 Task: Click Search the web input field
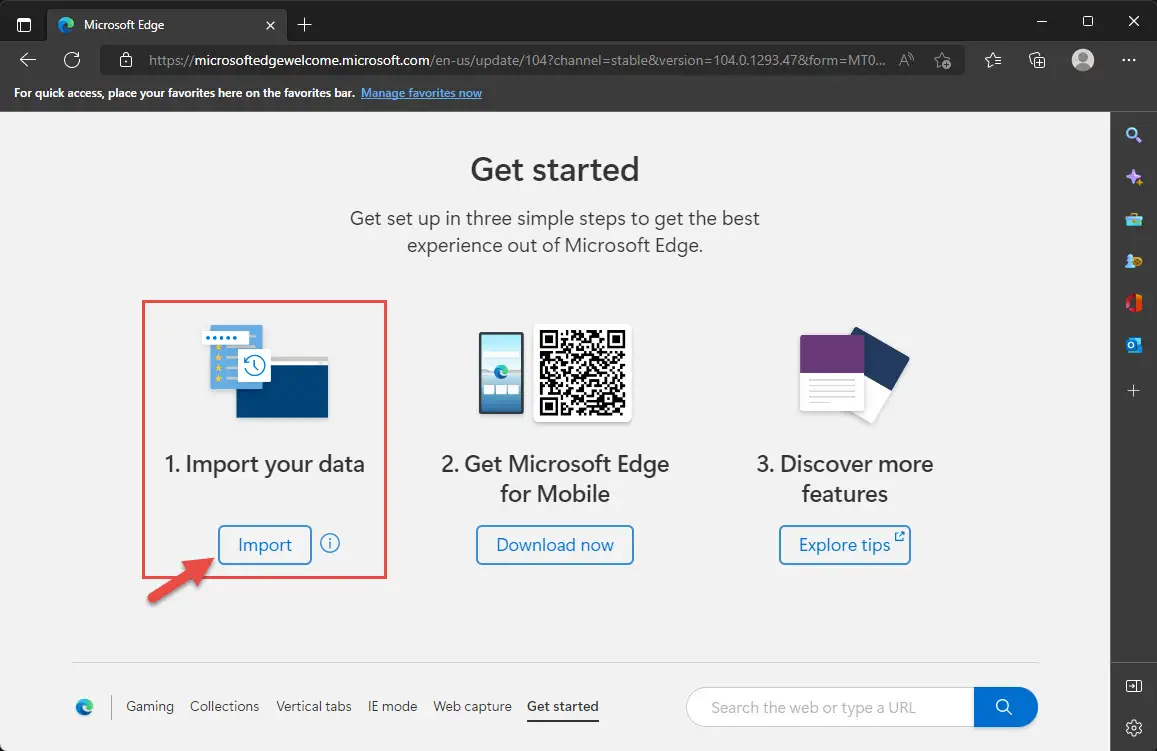click(x=830, y=707)
